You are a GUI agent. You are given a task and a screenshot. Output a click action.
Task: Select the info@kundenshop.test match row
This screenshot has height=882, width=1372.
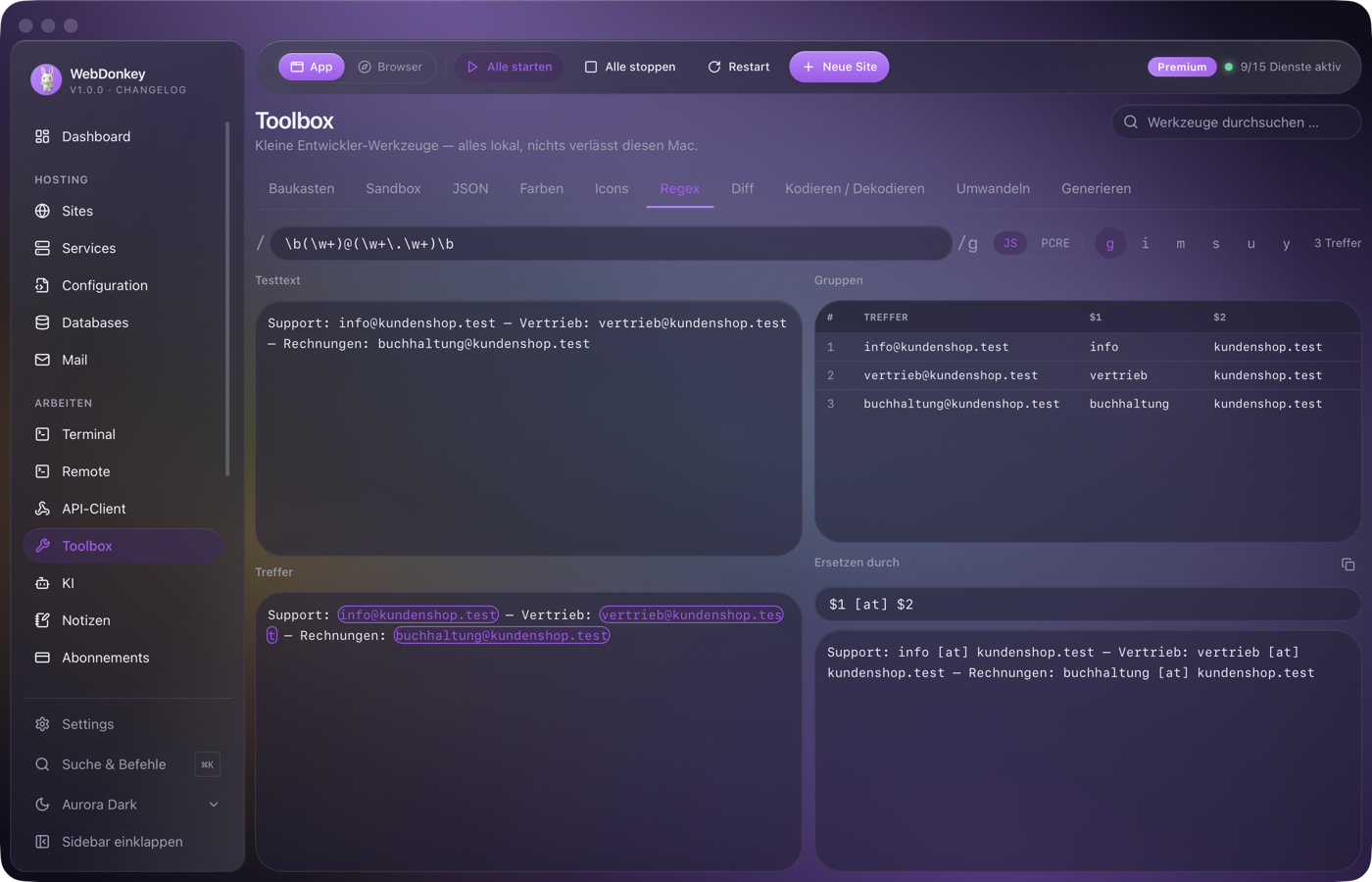(1088, 347)
